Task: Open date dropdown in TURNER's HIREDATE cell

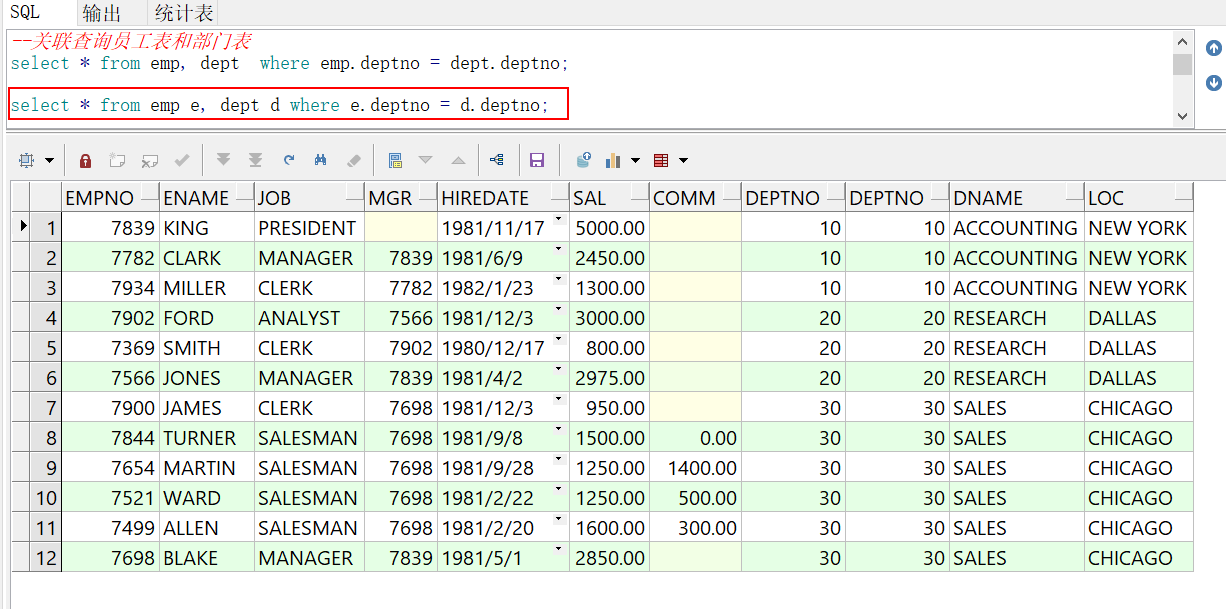Action: tap(558, 430)
